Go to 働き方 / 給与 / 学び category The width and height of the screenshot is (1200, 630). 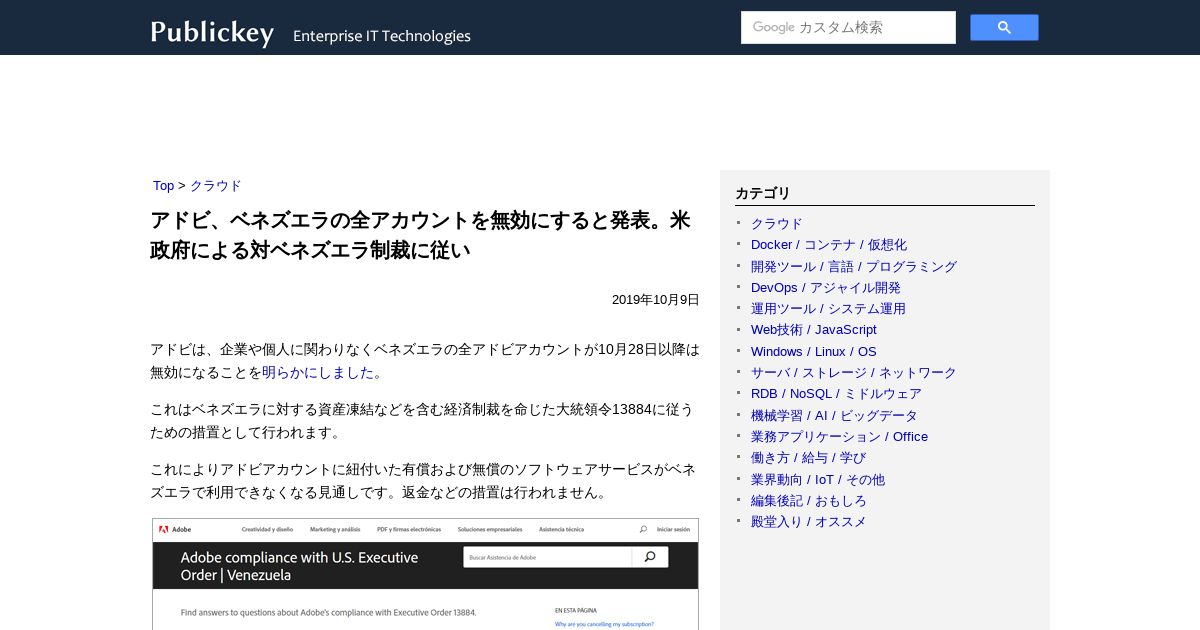809,457
